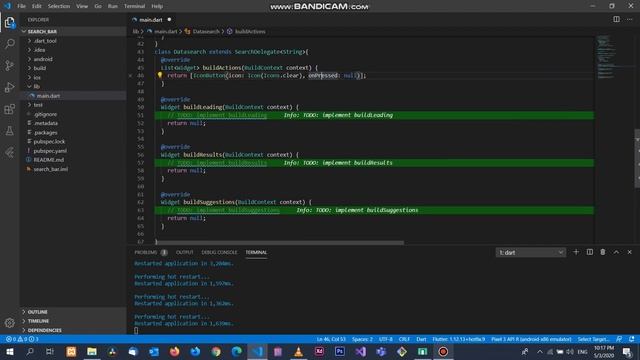Open the File menu
The height and width of the screenshot is (360, 640).
[x=21, y=6]
